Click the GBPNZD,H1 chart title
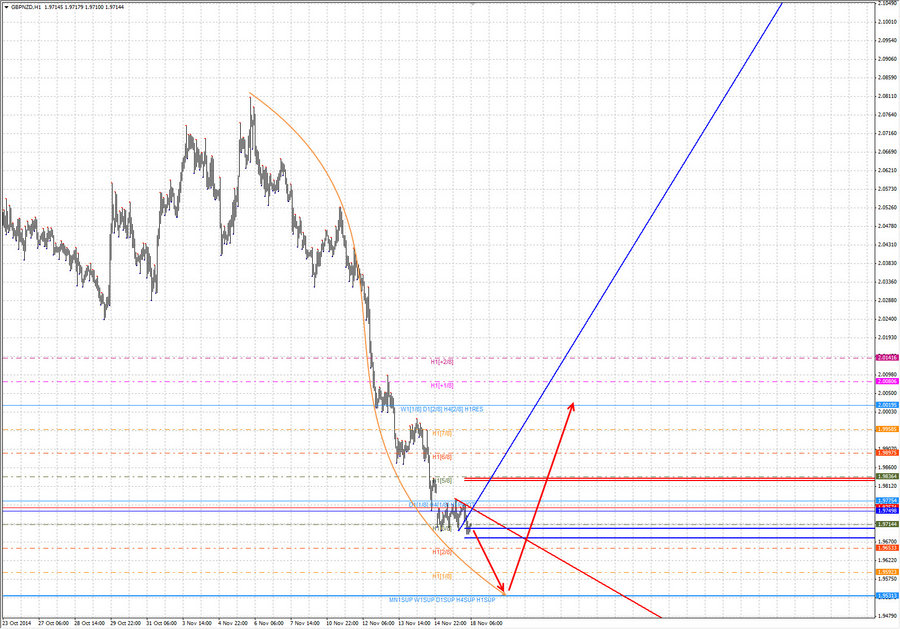 26,7
